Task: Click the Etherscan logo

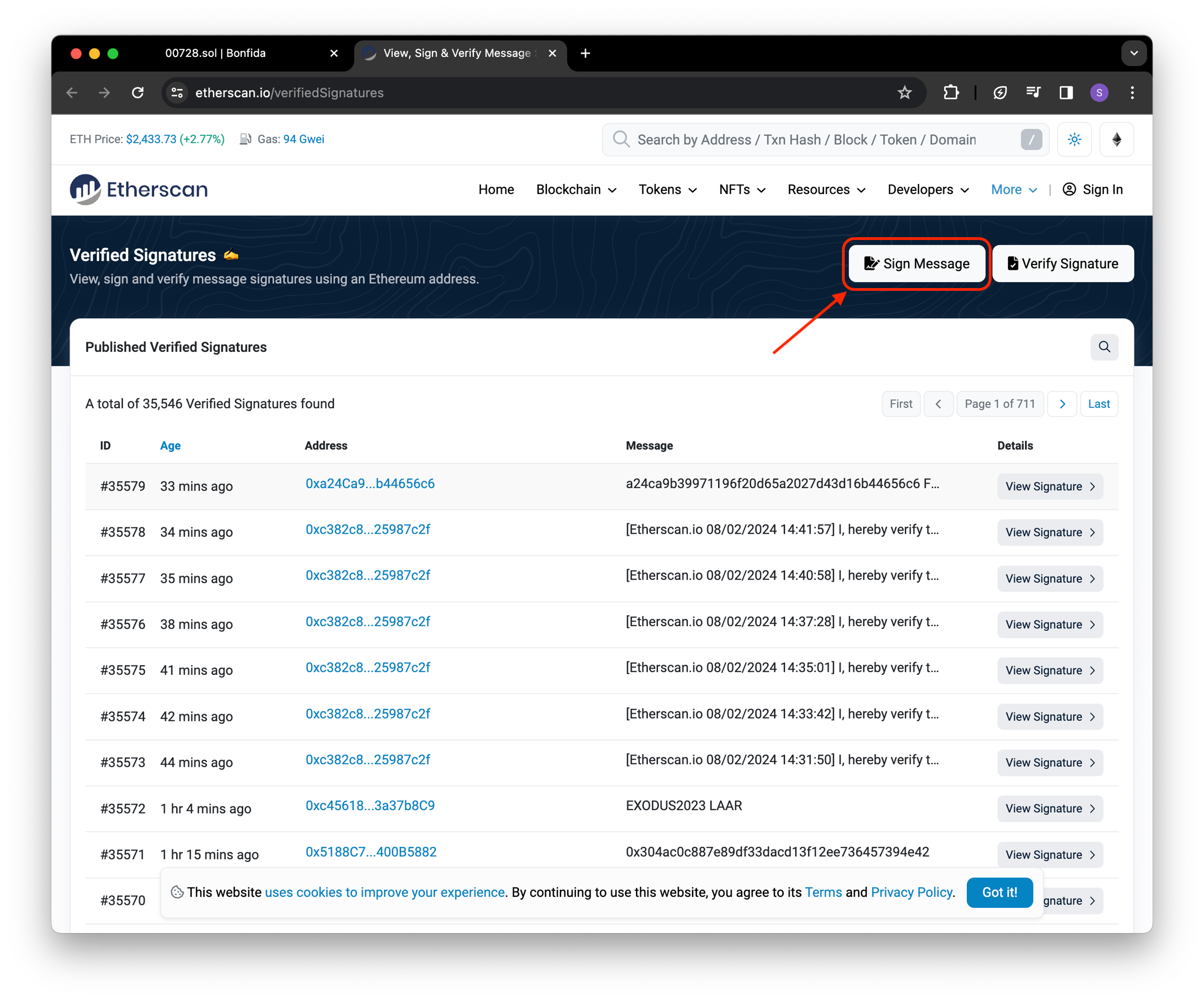Action: pyautogui.click(x=139, y=189)
